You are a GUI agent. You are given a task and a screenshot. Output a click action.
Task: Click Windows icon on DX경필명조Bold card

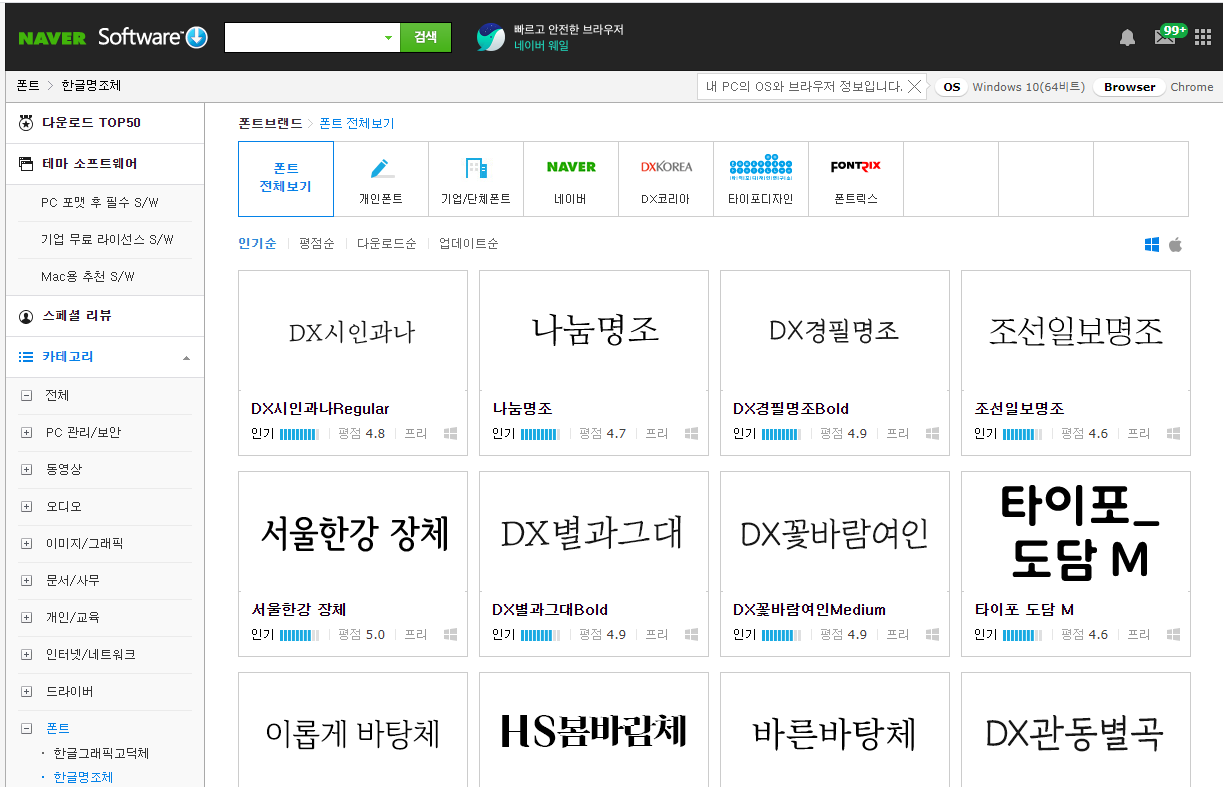(x=932, y=434)
